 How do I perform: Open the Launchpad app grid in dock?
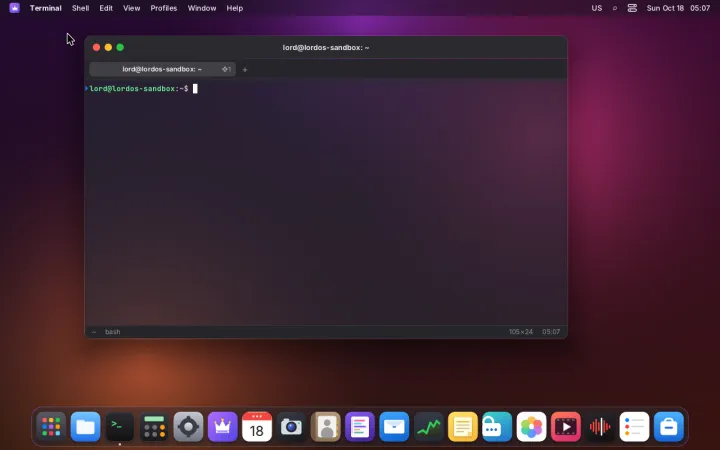[51, 427]
